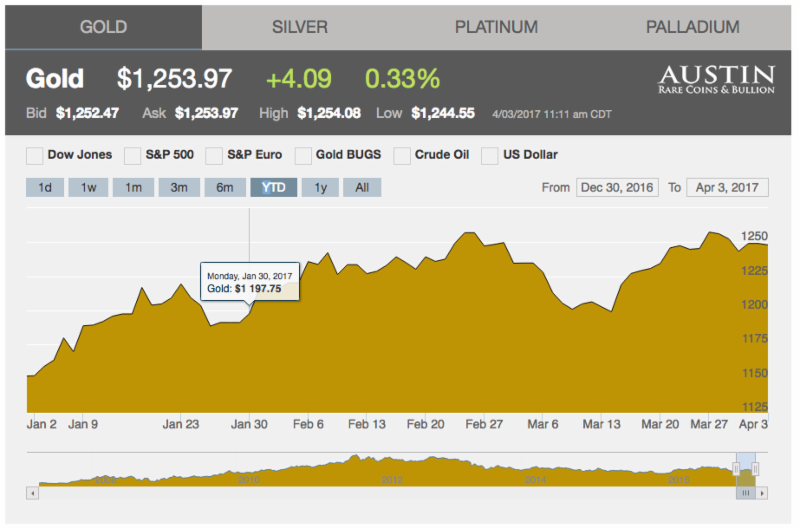The height and width of the screenshot is (529, 800).
Task: Open the Platinum tab
Action: (496, 27)
